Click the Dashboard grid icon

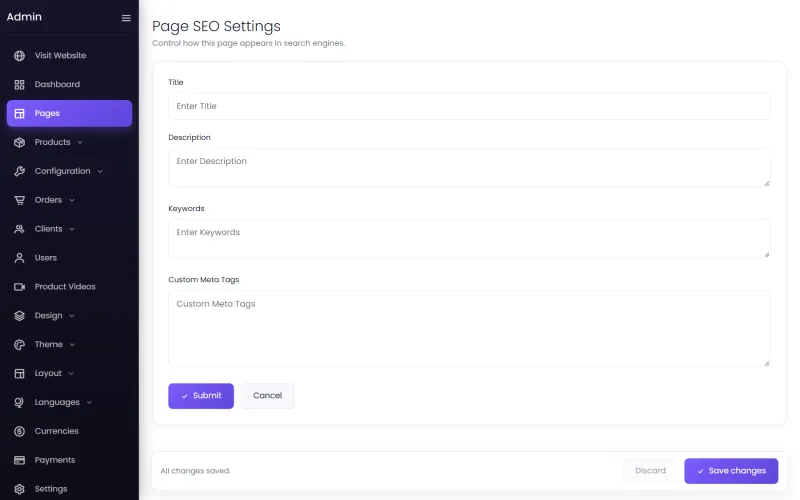tap(19, 85)
